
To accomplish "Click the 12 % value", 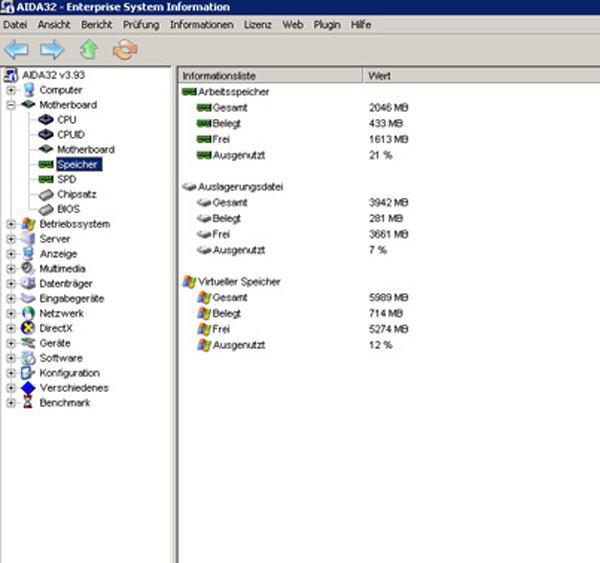I will (x=381, y=345).
